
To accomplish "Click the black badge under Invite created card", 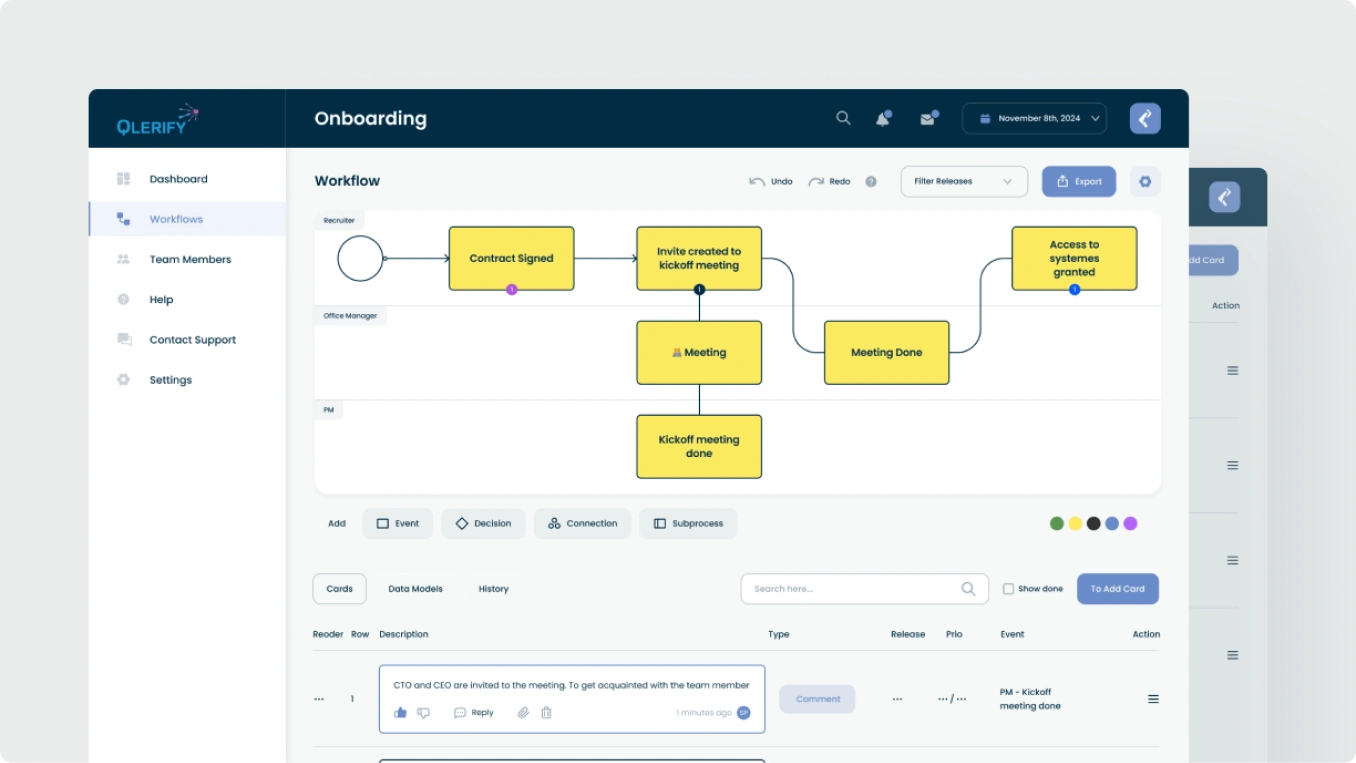I will (x=699, y=290).
